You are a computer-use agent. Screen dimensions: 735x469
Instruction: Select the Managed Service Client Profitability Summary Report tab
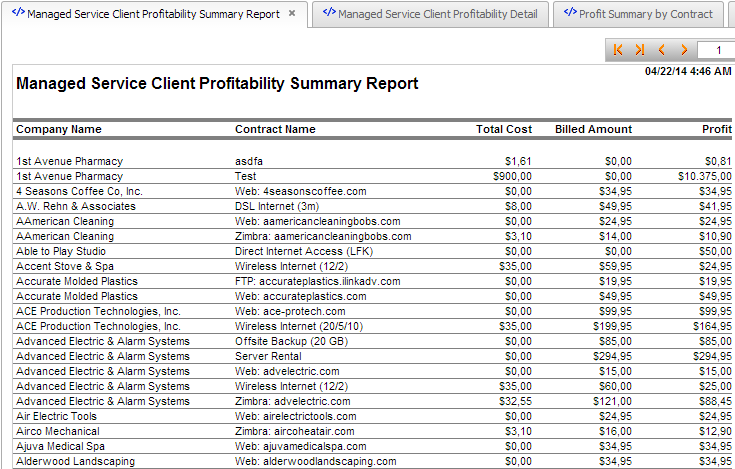click(x=153, y=14)
